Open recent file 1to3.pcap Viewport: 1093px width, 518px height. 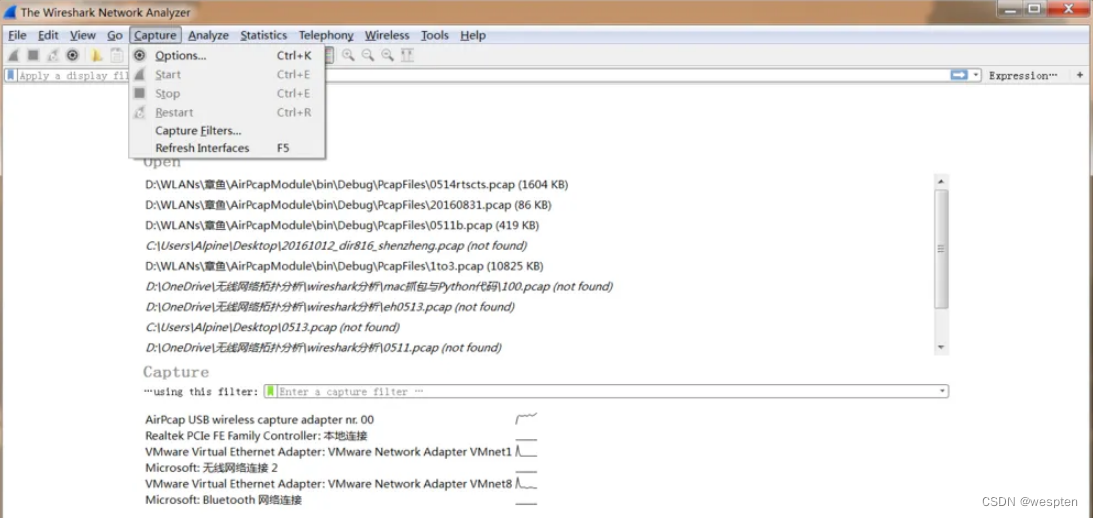pos(344,266)
